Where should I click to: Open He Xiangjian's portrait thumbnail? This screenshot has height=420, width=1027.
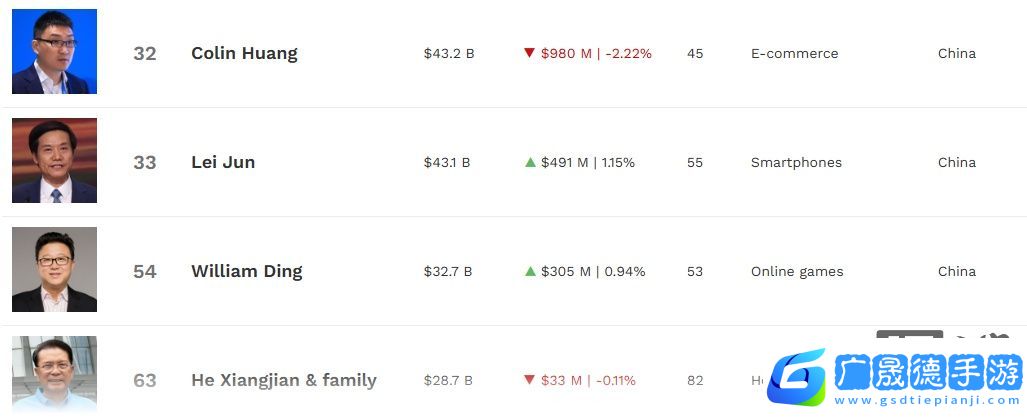(x=54, y=375)
